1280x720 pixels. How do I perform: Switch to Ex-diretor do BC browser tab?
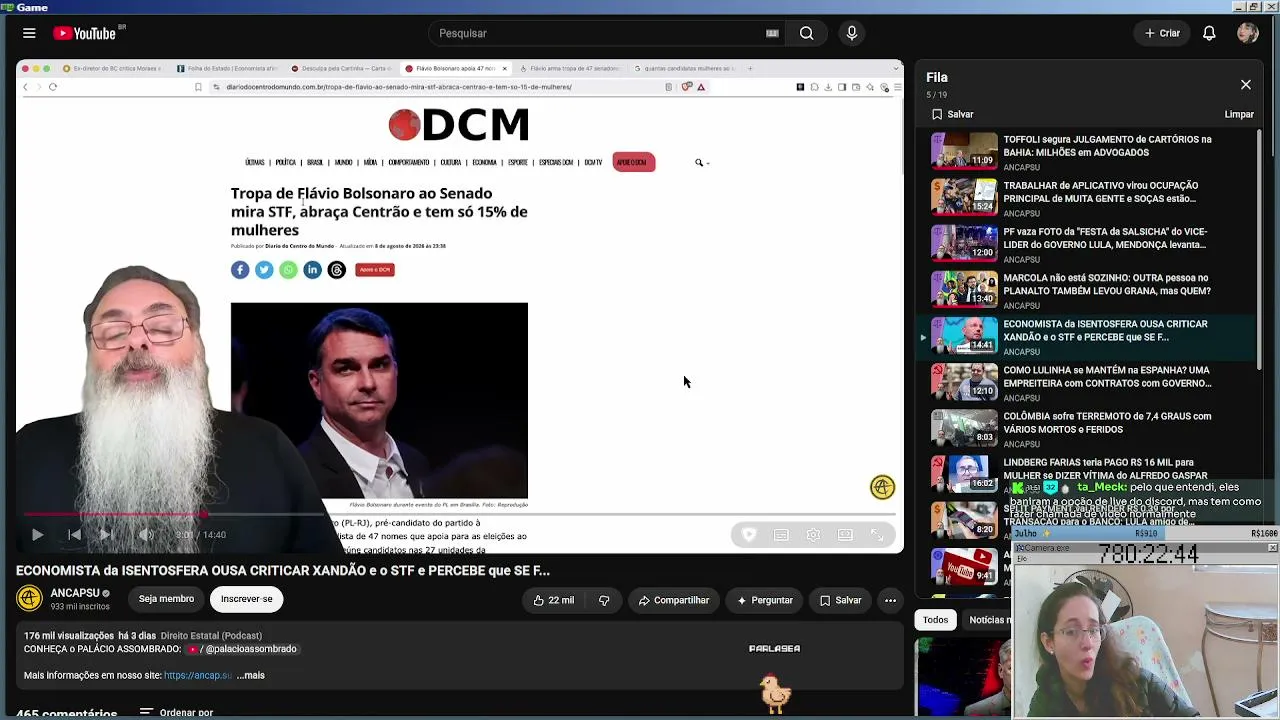pos(111,69)
